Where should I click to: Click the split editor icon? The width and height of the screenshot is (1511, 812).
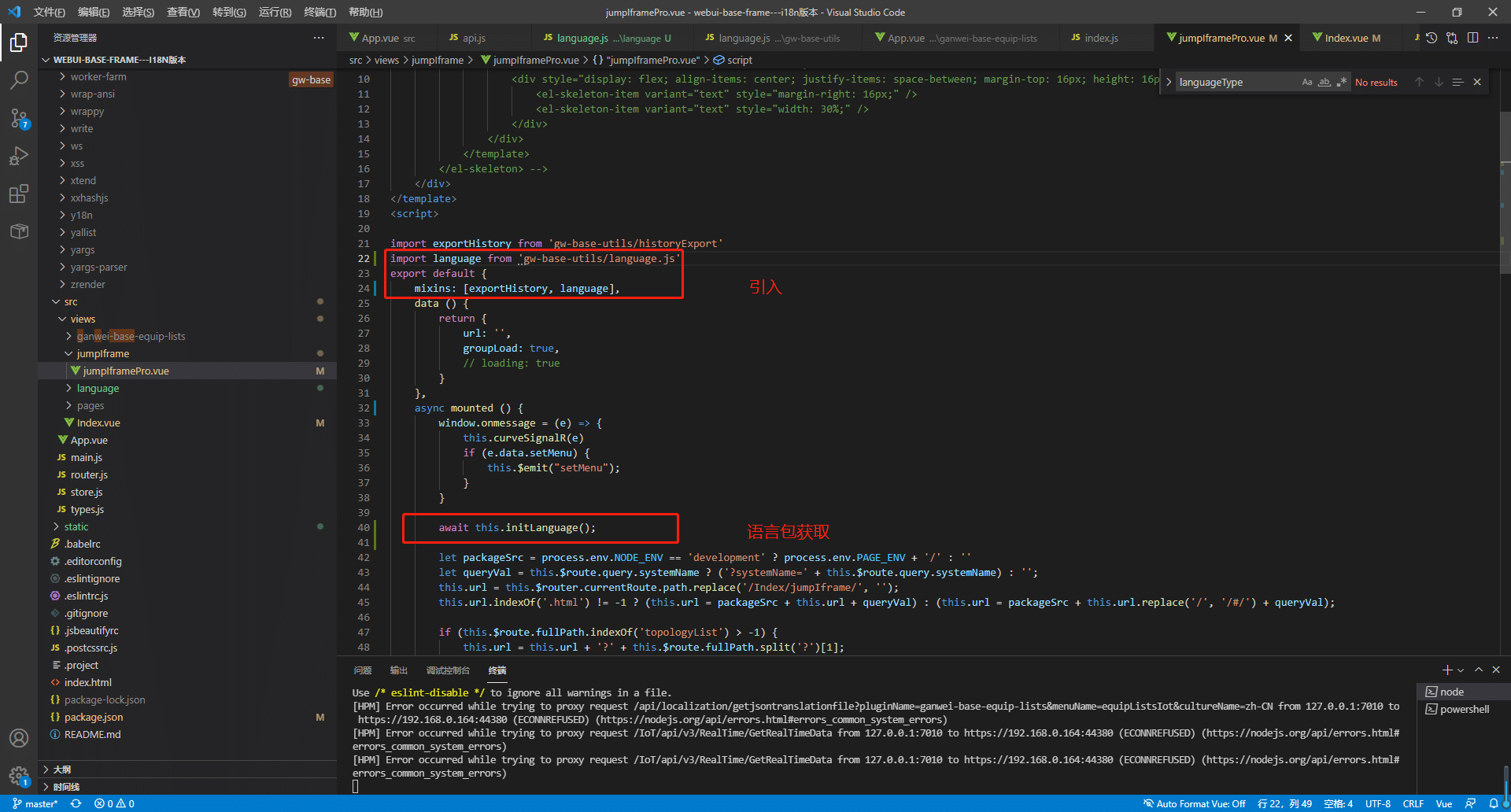click(x=1472, y=38)
